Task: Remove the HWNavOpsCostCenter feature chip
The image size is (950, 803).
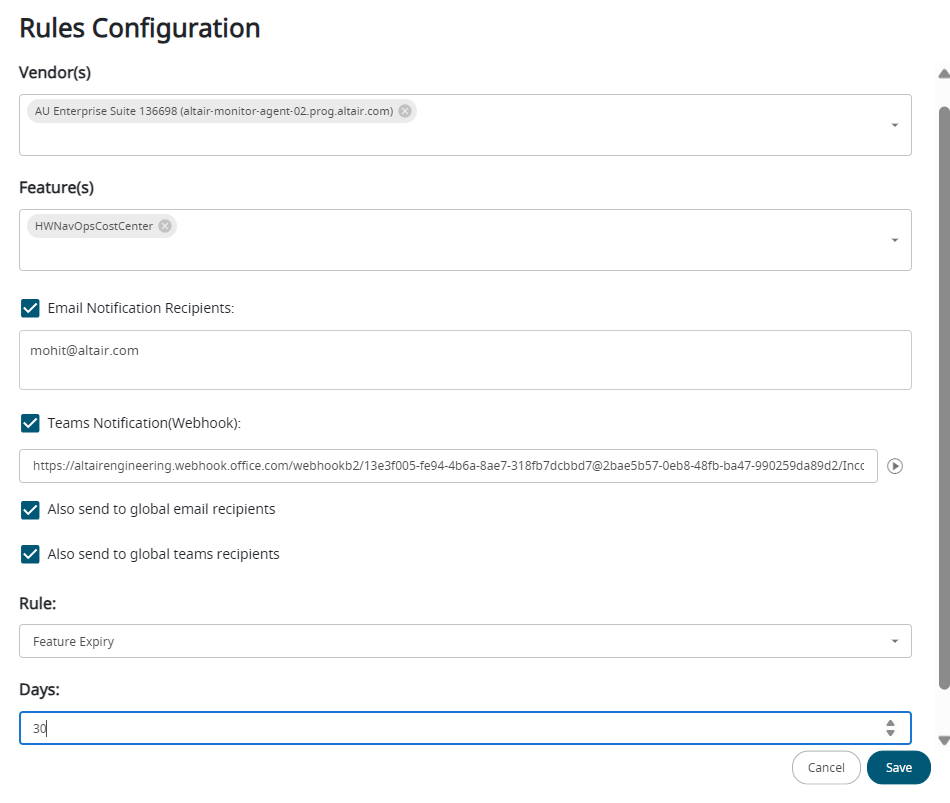Action: click(x=165, y=226)
